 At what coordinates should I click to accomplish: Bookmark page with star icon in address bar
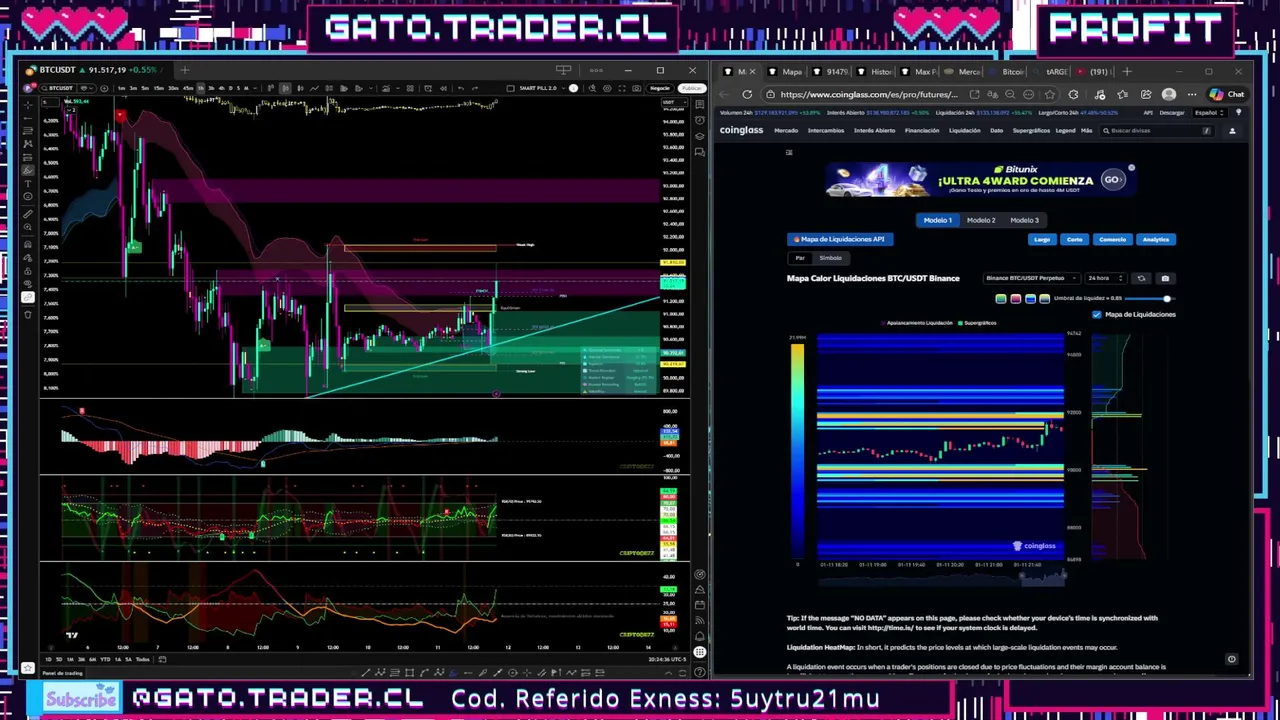[1049, 94]
